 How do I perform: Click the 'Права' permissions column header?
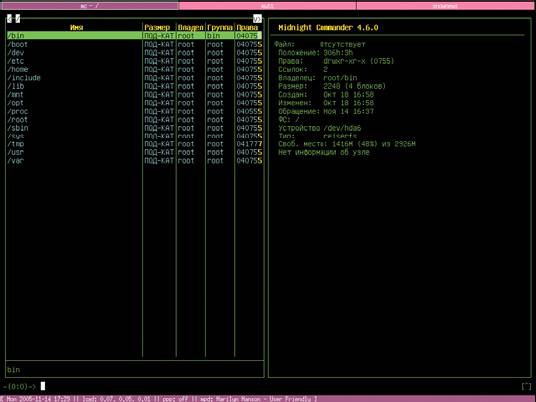pyautogui.click(x=247, y=27)
